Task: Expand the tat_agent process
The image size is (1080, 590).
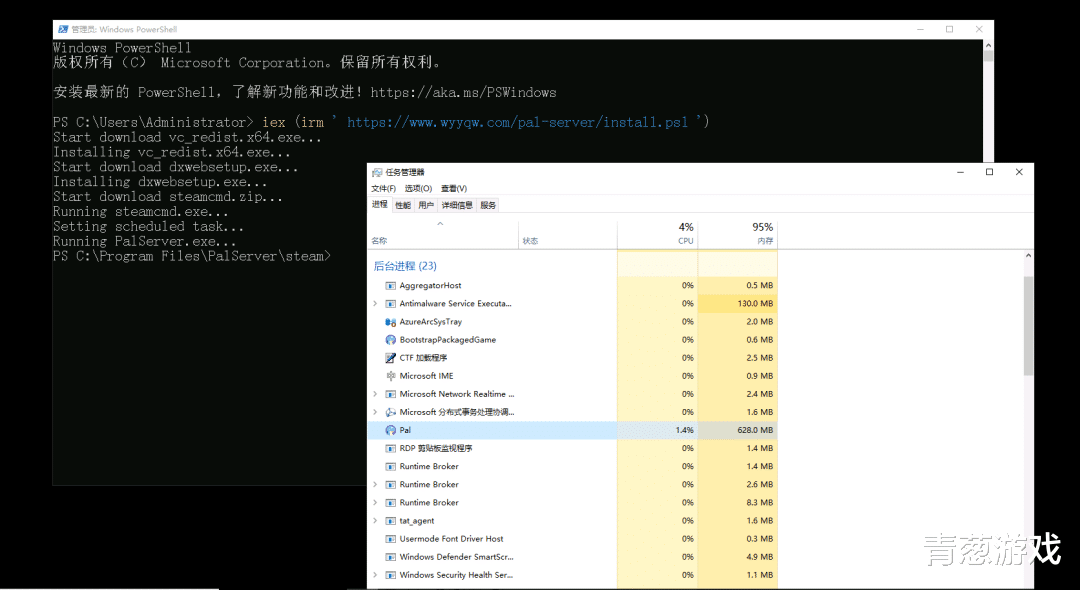Action: pos(375,521)
